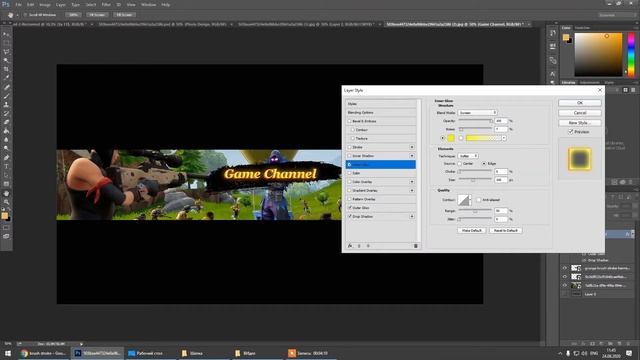Enable the Anti-aliased checkbox
The width and height of the screenshot is (640, 360).
coord(479,200)
